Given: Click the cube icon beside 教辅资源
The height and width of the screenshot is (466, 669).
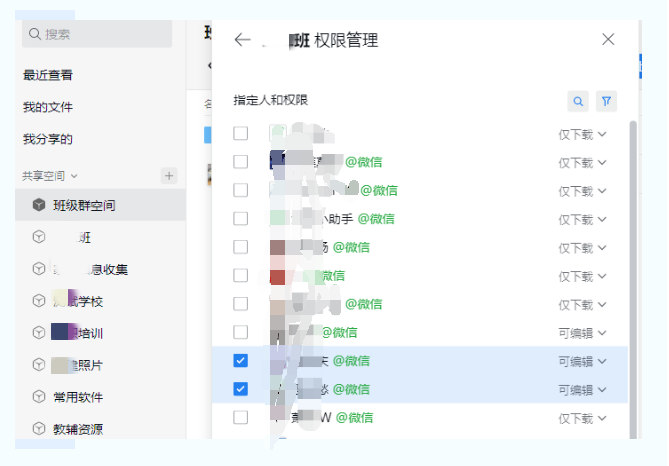Looking at the screenshot, I should [38, 429].
